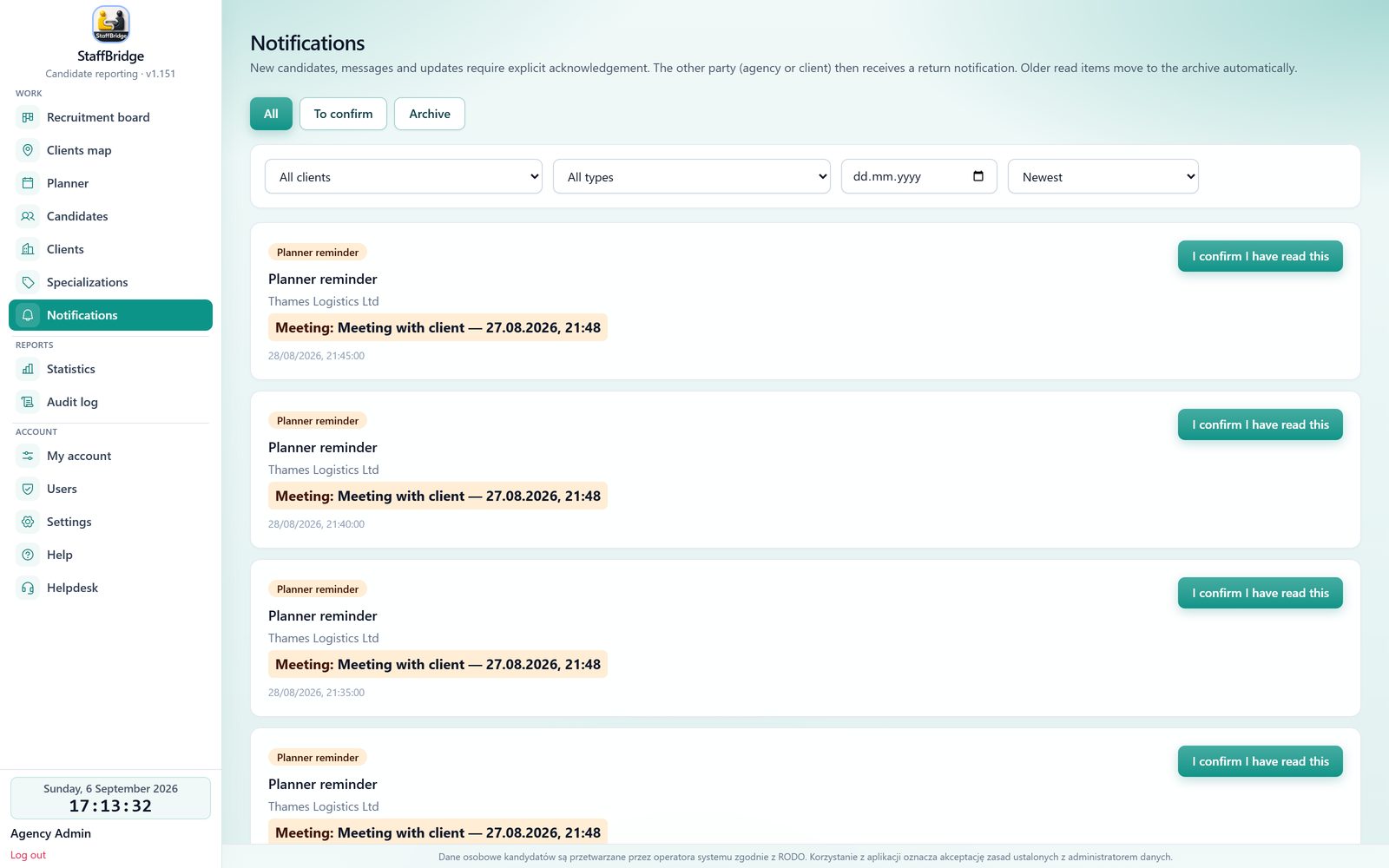The height and width of the screenshot is (868, 1389).
Task: Open the Newest sort dropdown
Action: (1103, 176)
